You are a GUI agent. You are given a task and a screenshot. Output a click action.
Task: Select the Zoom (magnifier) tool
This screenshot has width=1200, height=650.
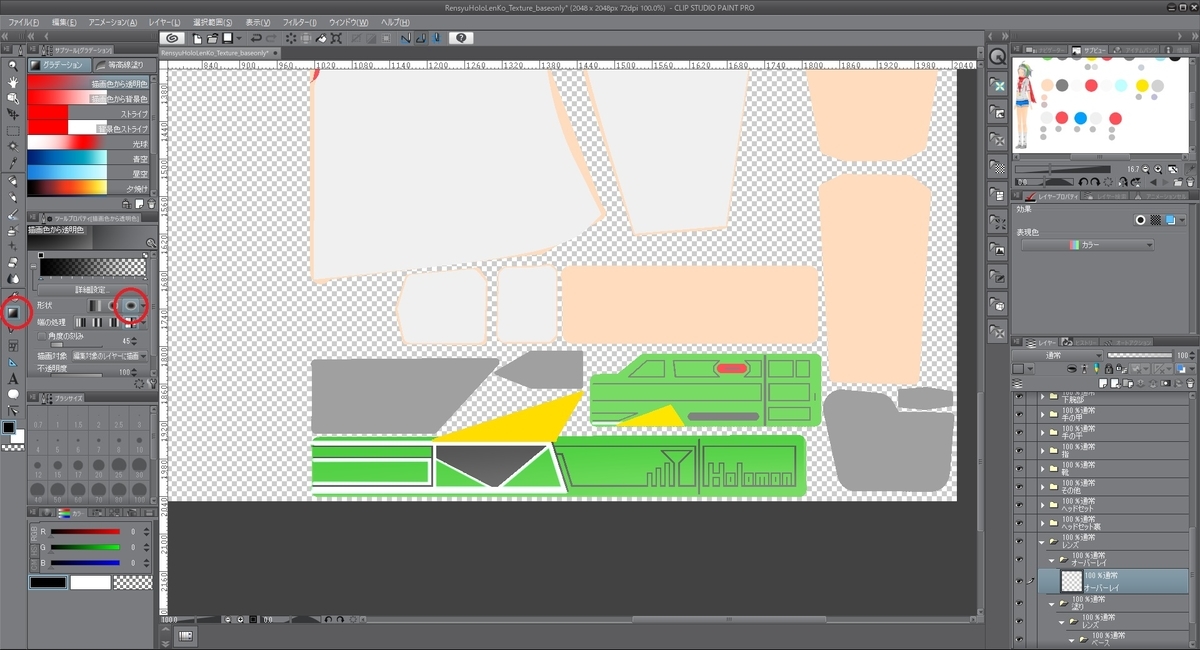click(13, 67)
